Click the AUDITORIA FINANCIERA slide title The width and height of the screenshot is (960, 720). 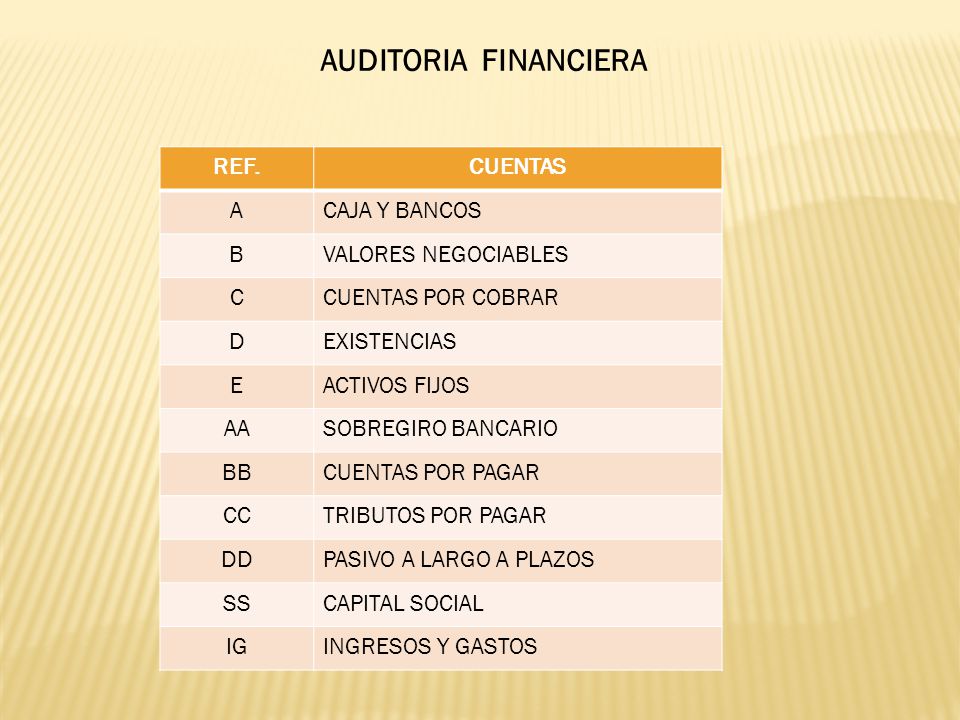[x=484, y=61]
